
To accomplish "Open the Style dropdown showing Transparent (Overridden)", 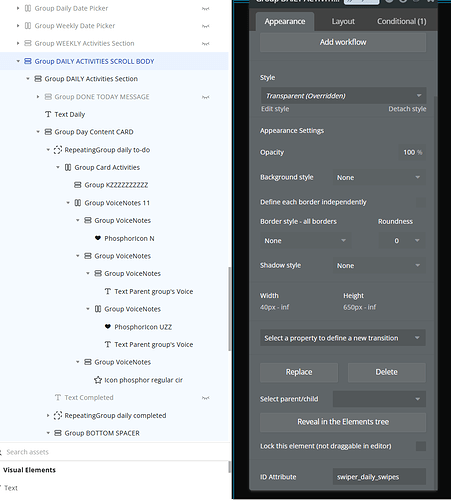I will pos(343,96).
